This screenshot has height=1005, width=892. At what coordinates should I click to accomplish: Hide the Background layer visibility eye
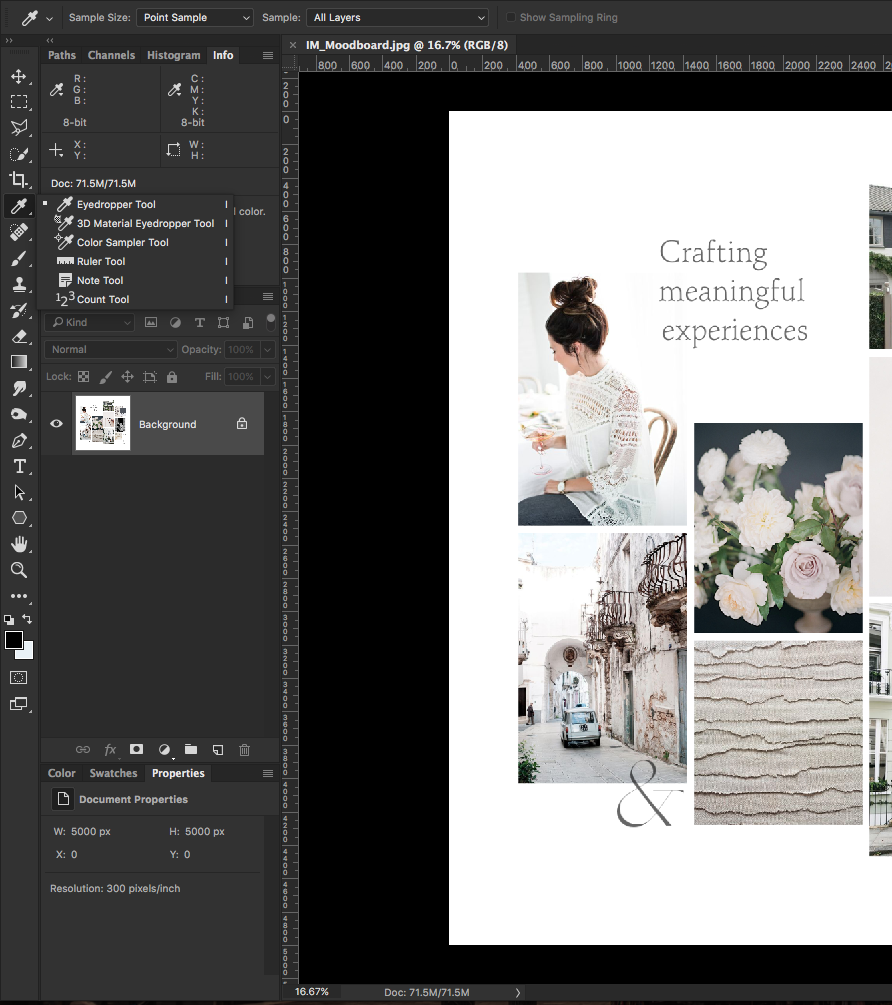[56, 424]
